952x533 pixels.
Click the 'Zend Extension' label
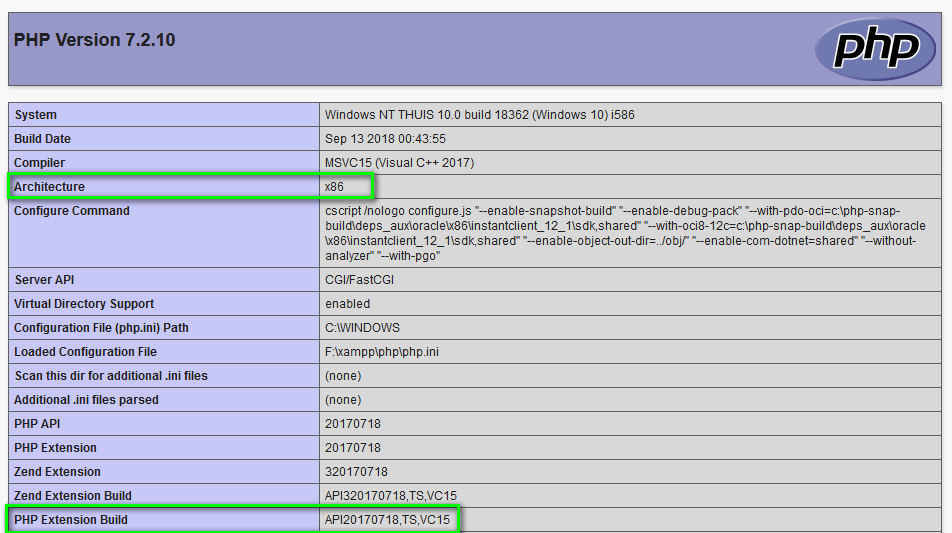57,472
